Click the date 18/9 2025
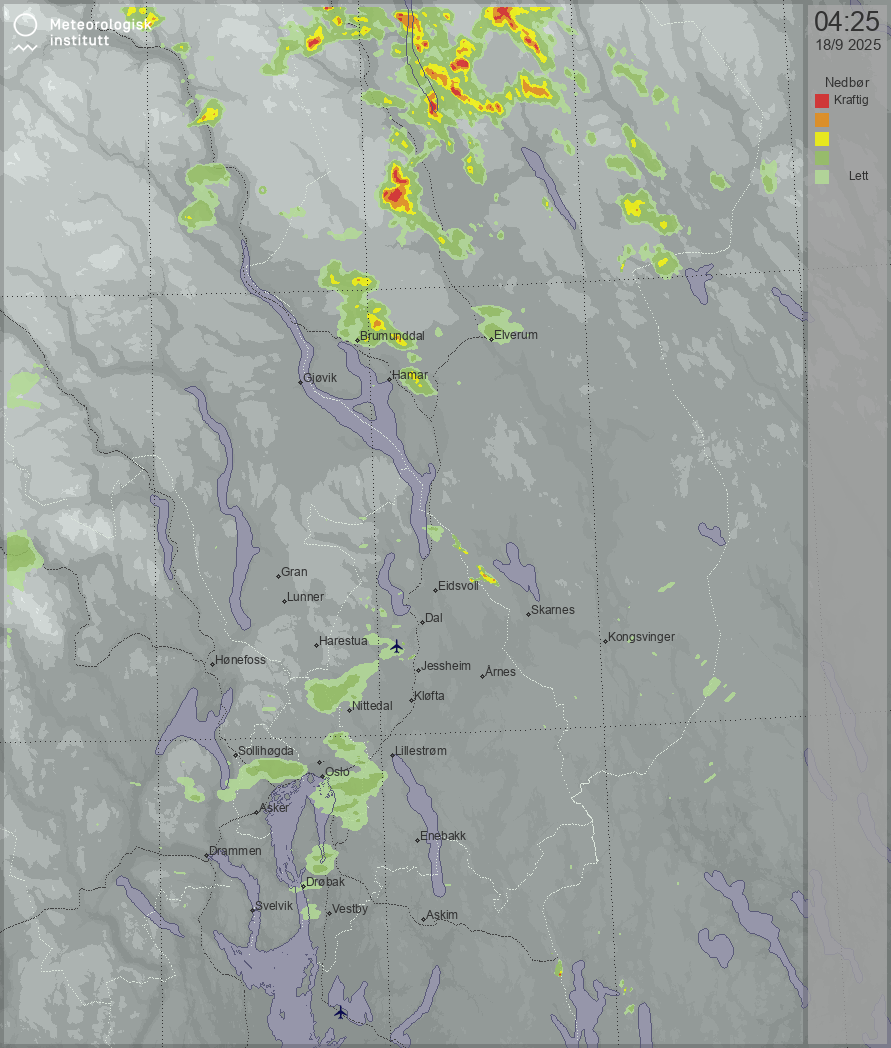 pyautogui.click(x=848, y=45)
